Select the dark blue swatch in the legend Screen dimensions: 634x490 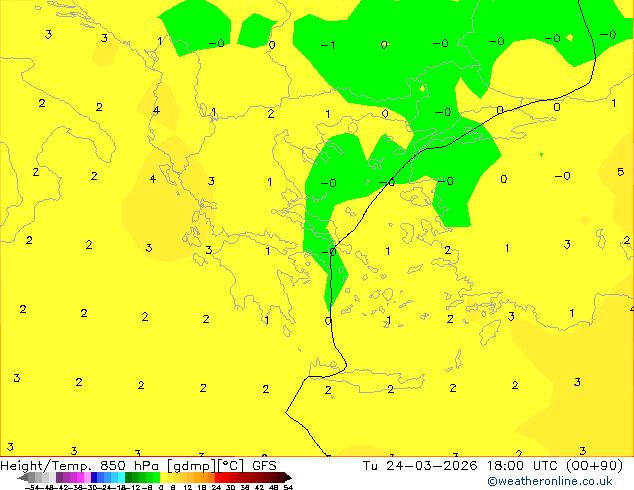click(94, 477)
